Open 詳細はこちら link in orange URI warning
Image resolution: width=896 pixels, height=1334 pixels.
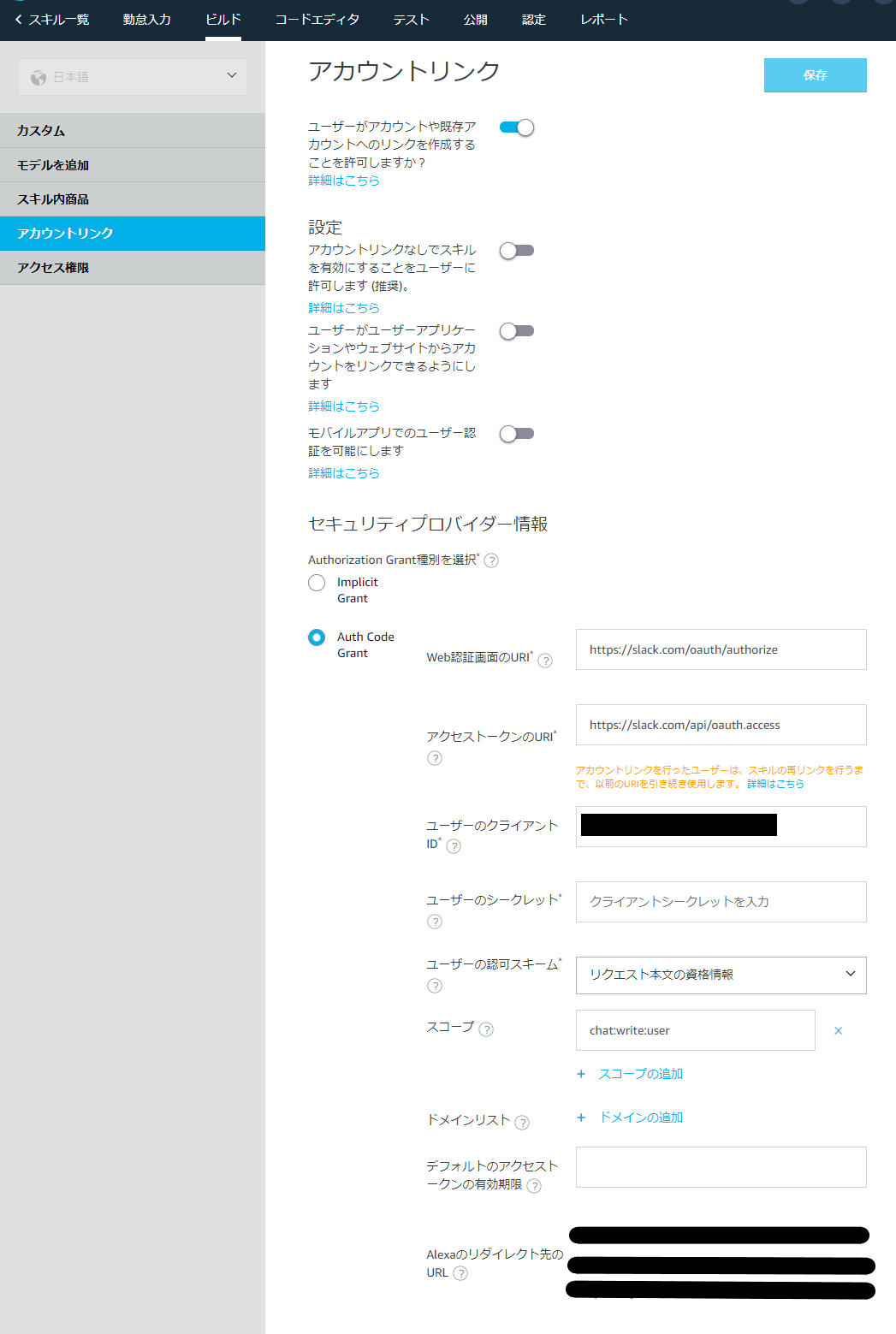pyautogui.click(x=776, y=784)
